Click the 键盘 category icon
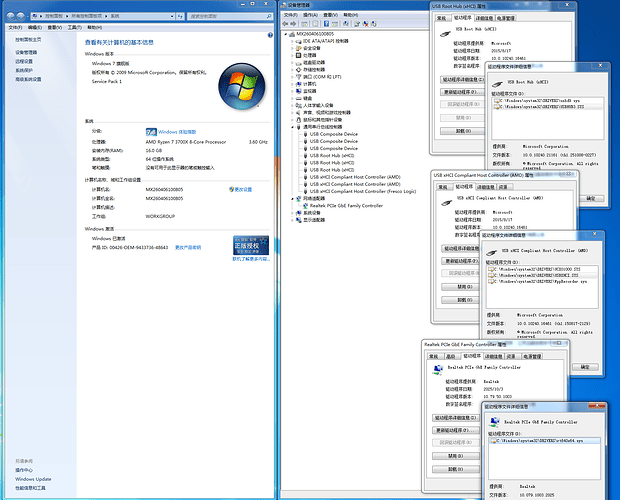Image resolution: width=620 pixels, height=500 pixels. pyautogui.click(x=299, y=98)
